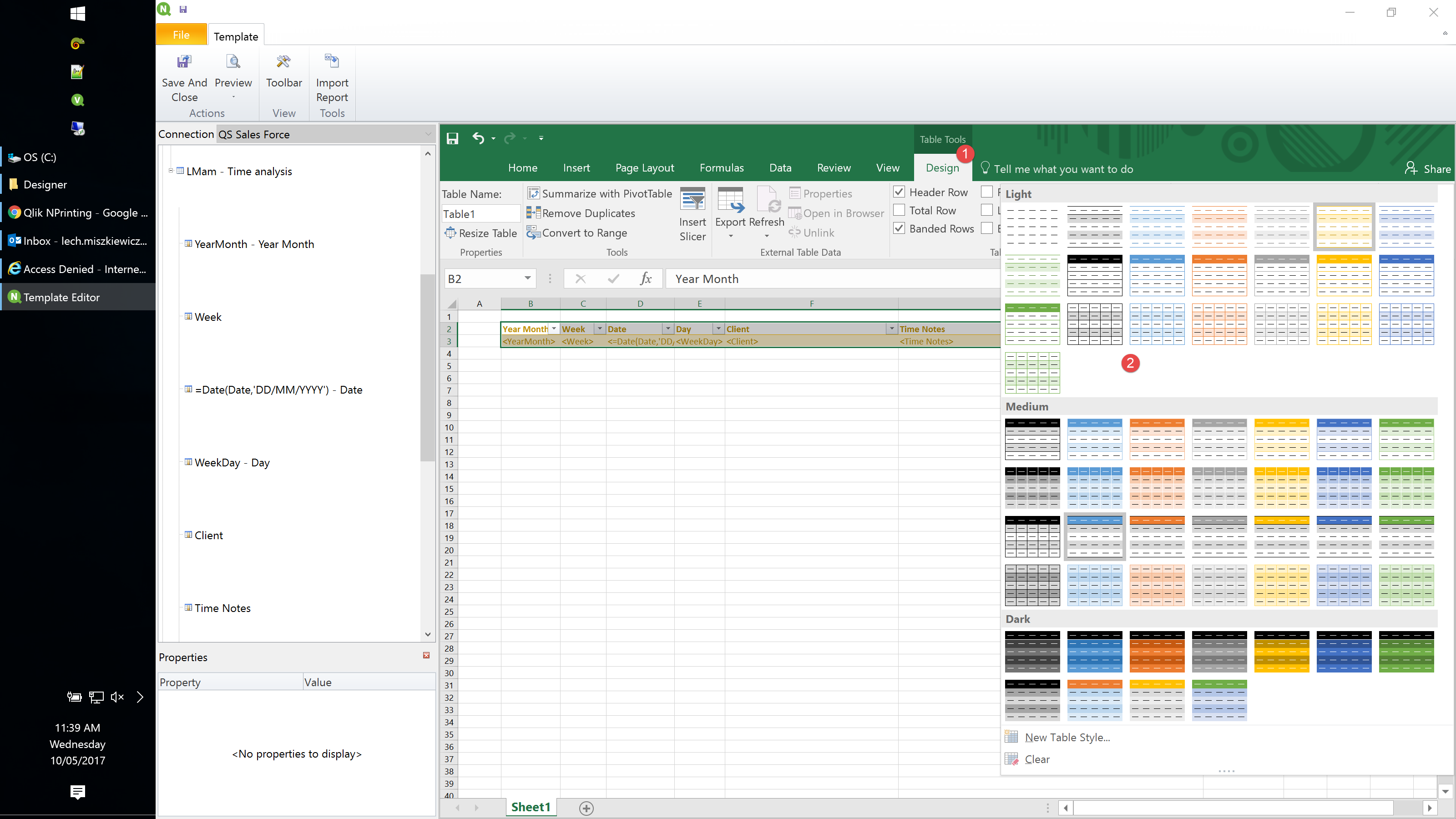Click Insert Slicer icon
1456x819 pixels.
click(x=693, y=200)
